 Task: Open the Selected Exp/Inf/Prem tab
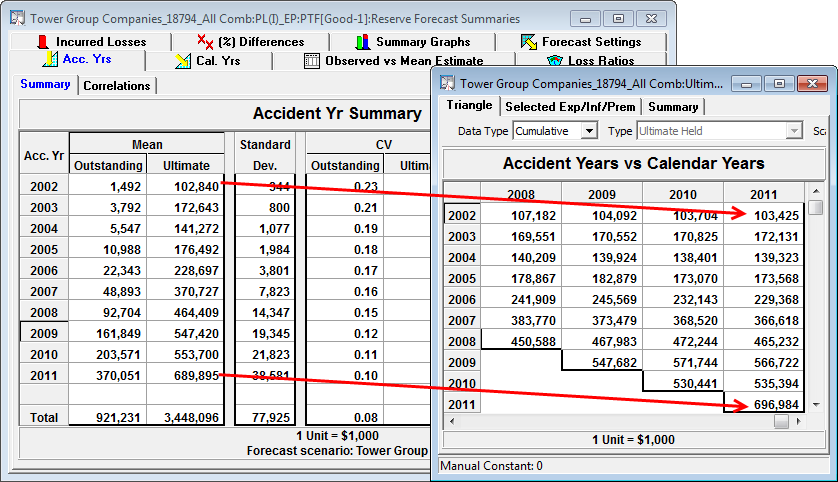click(569, 106)
